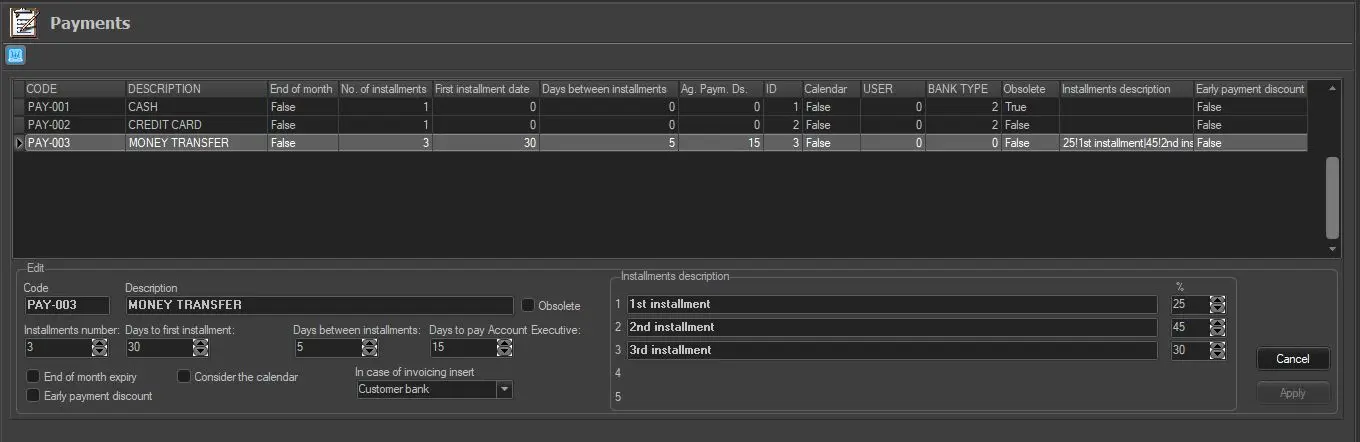Viewport: 1360px width, 442px height.
Task: Sort by the DESCRIPTION column header
Action: [x=196, y=89]
